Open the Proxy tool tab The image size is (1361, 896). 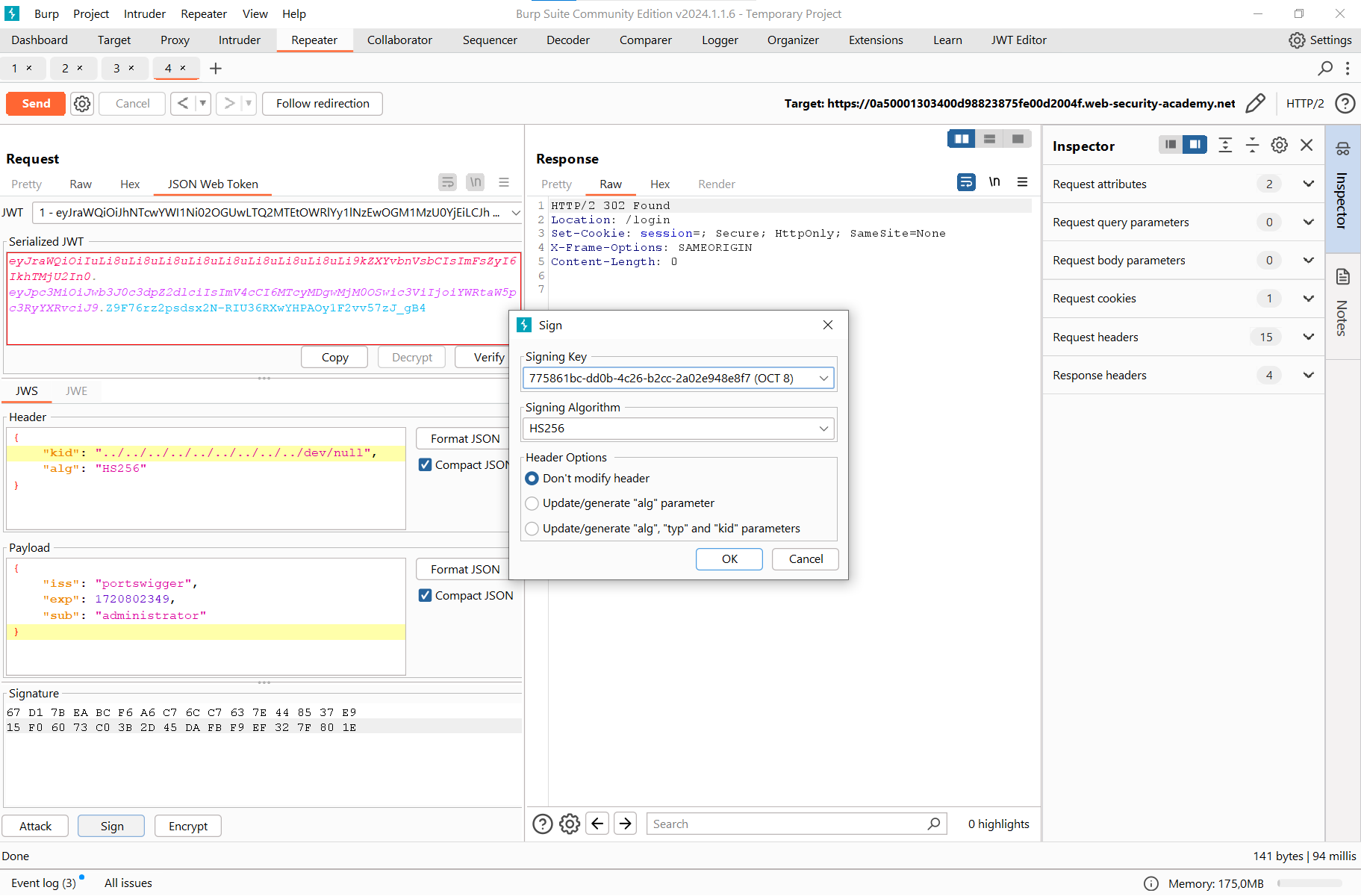point(175,40)
